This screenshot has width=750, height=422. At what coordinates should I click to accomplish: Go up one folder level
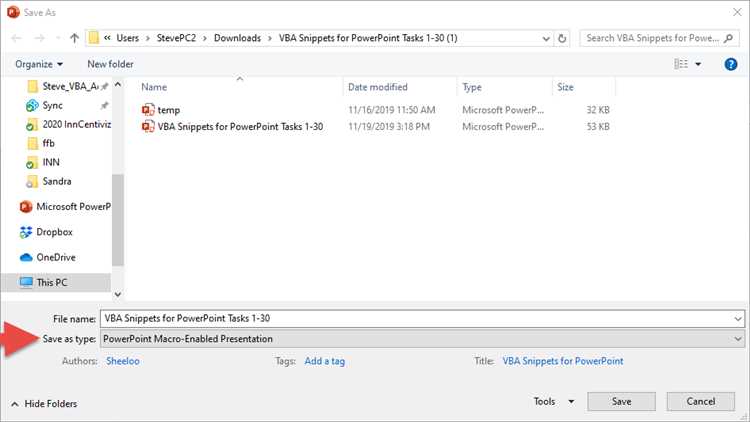[74, 38]
